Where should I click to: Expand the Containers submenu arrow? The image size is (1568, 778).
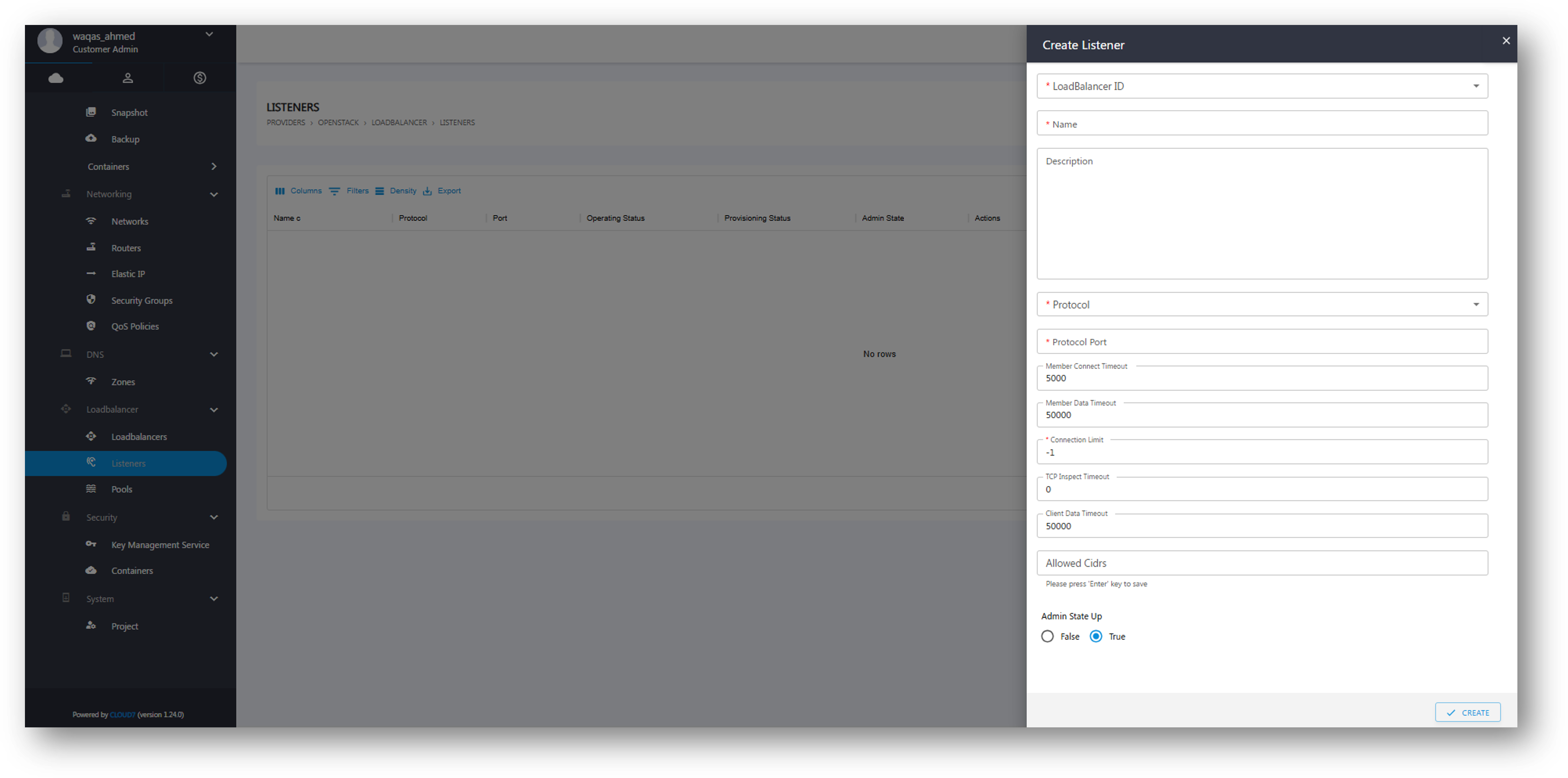214,166
